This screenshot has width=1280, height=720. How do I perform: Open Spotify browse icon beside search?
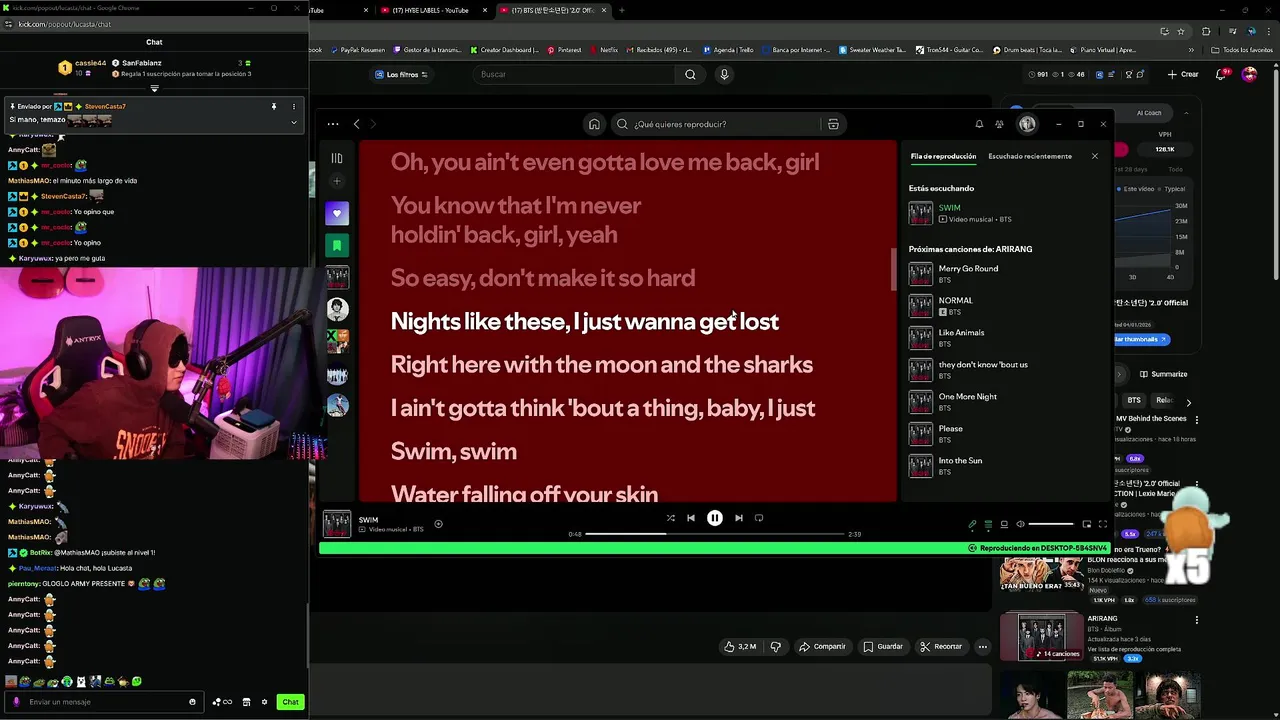tap(833, 124)
